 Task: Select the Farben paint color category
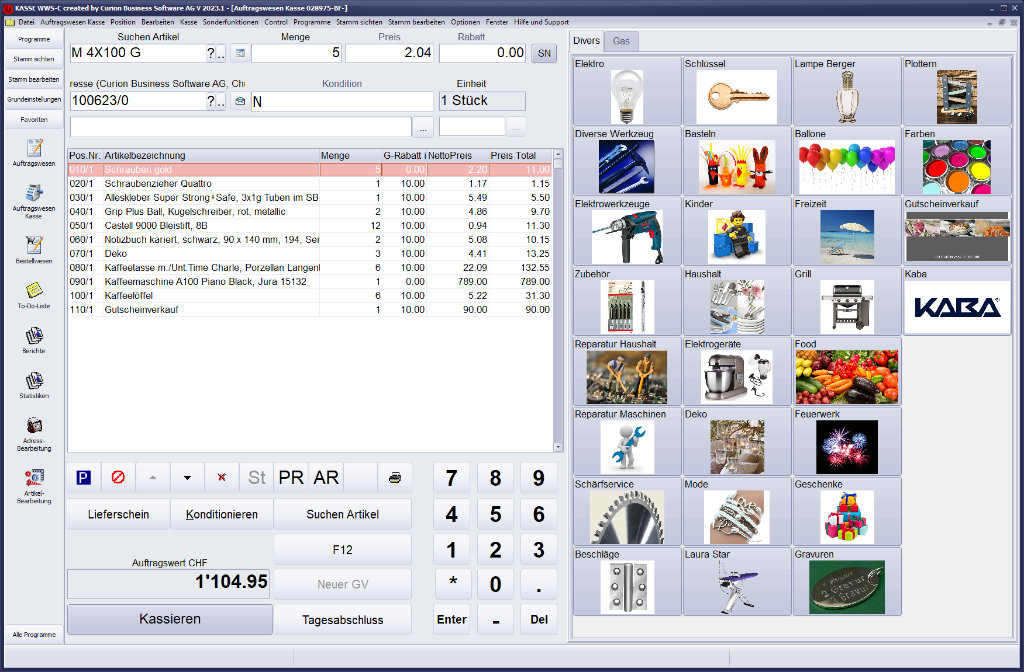tap(956, 161)
